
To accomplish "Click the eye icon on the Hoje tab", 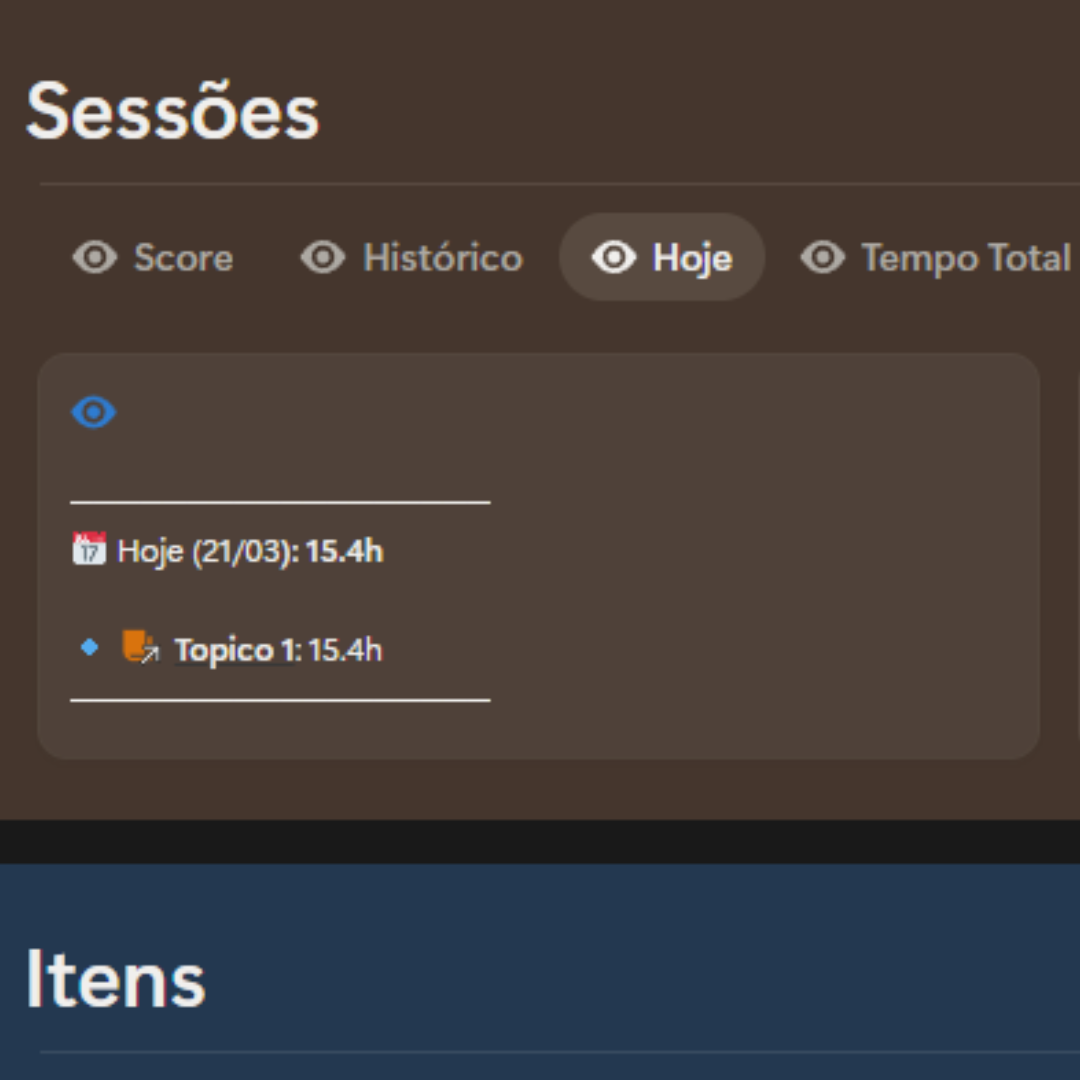I will click(613, 258).
